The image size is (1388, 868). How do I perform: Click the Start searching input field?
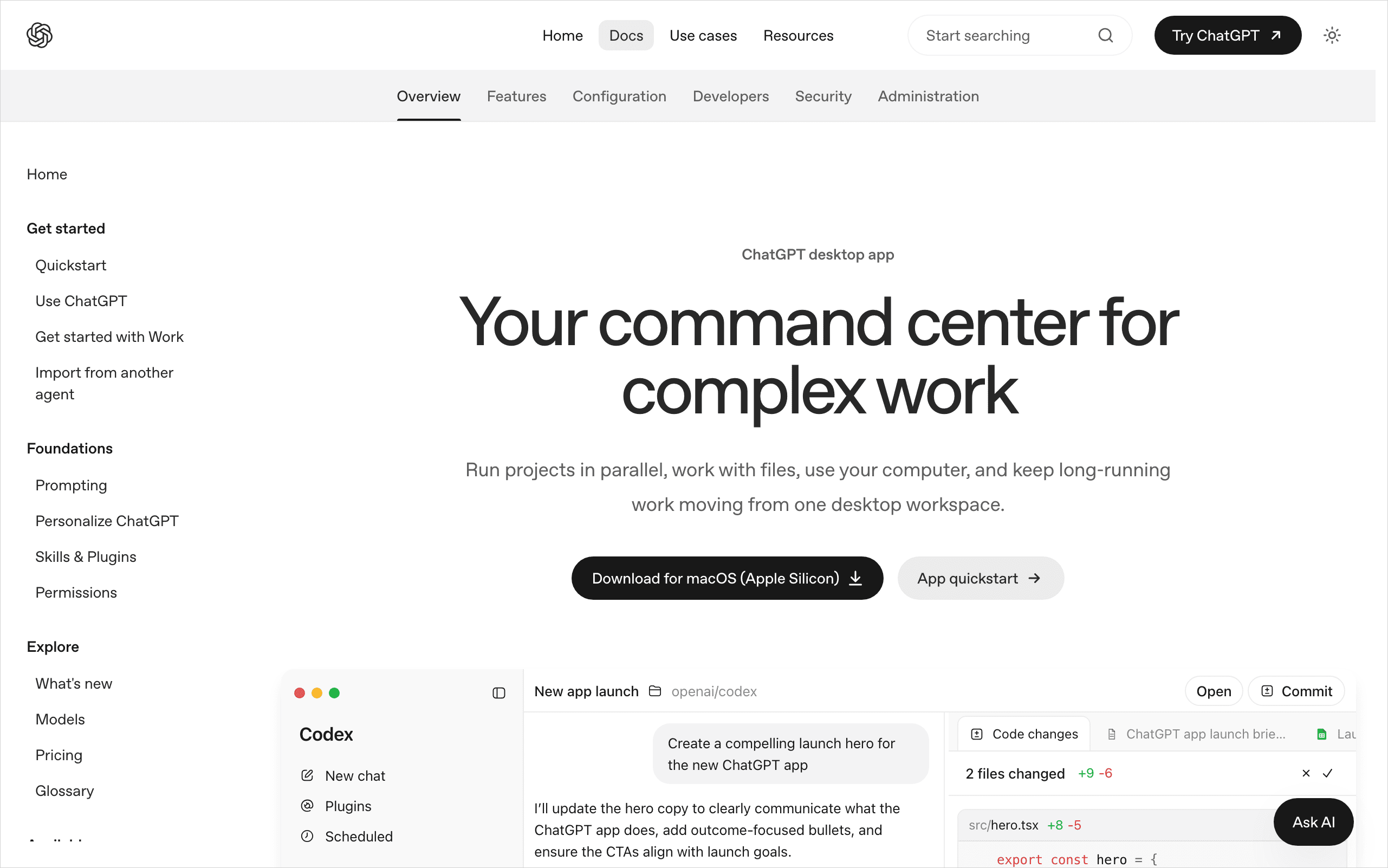[1020, 36]
